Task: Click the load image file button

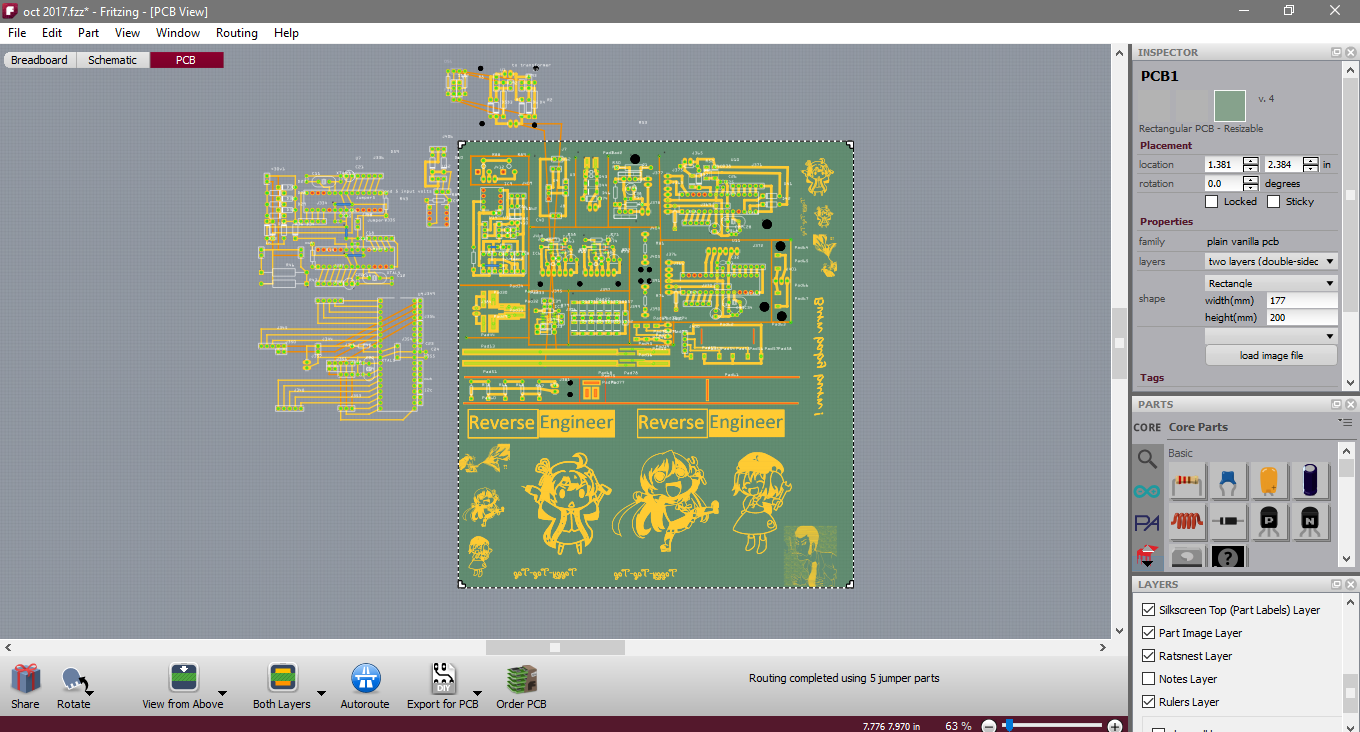Action: pyautogui.click(x=1271, y=356)
